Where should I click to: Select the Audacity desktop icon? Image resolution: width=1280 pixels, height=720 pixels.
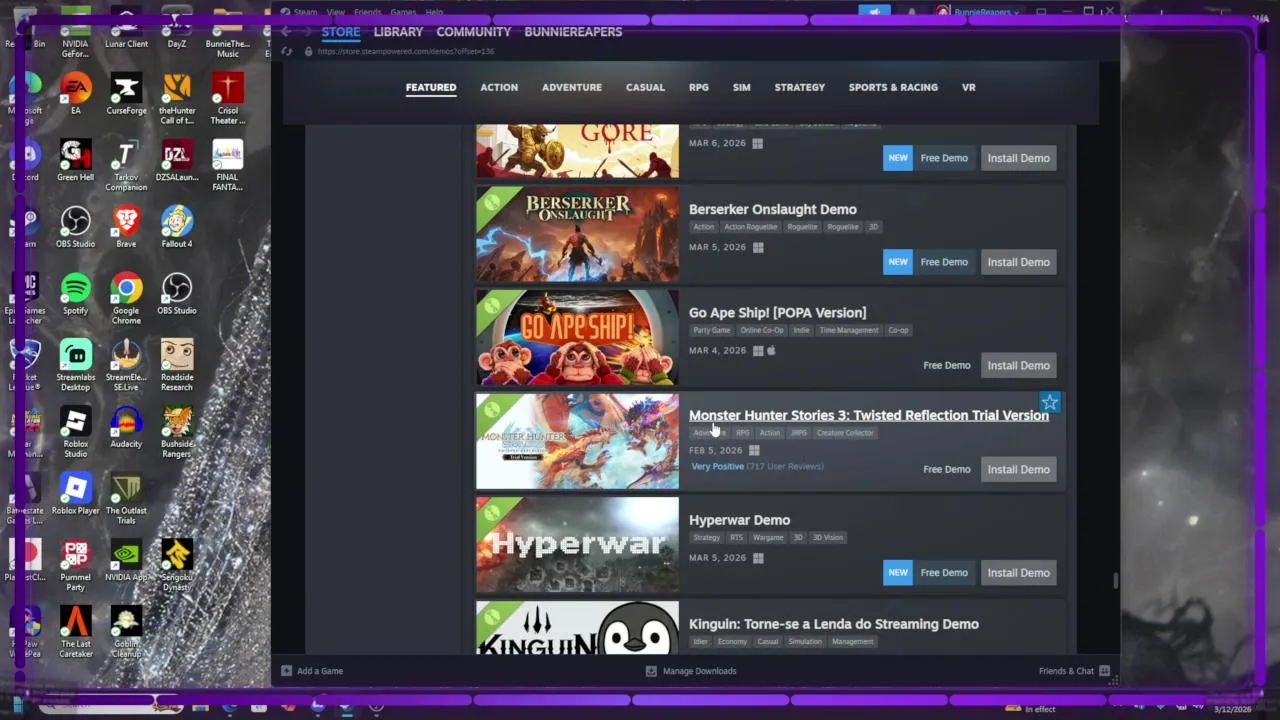(x=126, y=427)
